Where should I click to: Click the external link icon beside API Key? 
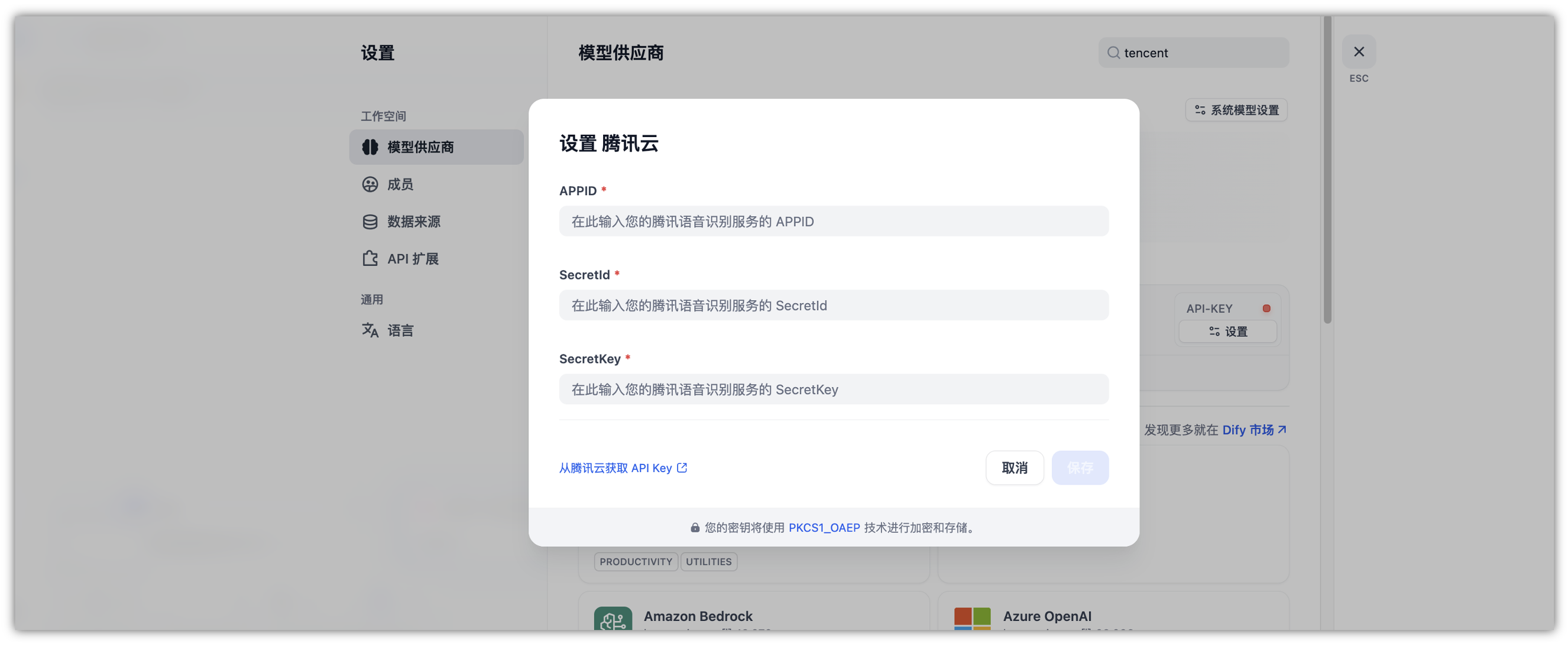(682, 467)
